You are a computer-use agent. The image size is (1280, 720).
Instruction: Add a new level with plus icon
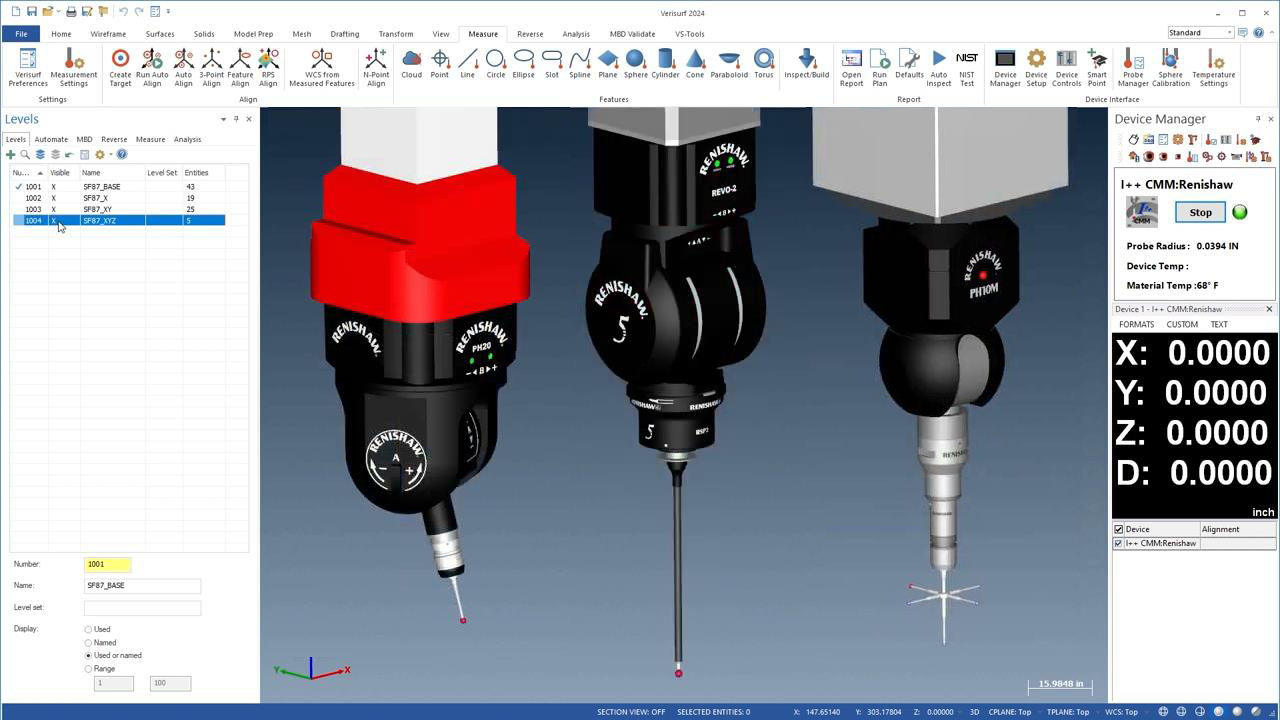(10, 154)
